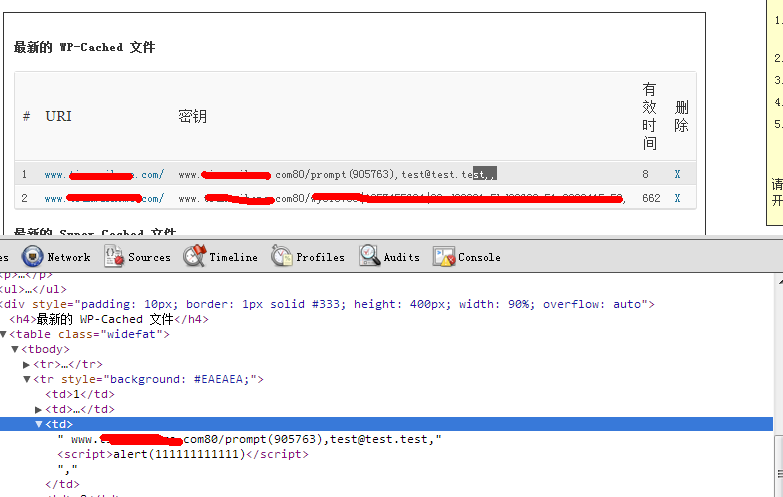Open the Network panel icon
783x497 pixels.
(x=32, y=256)
